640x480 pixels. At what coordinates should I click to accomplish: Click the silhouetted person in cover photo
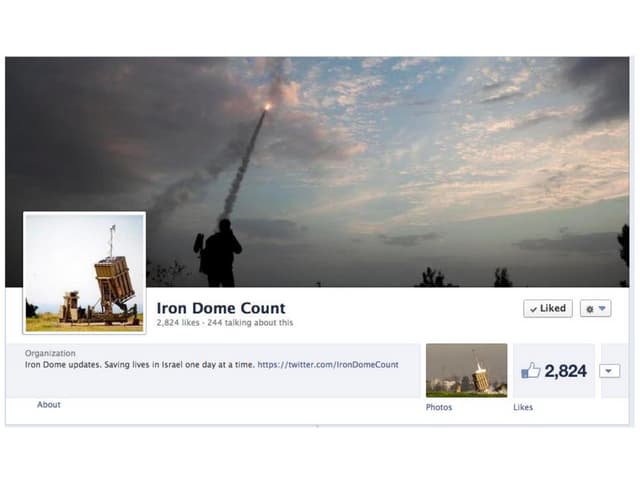(x=219, y=254)
